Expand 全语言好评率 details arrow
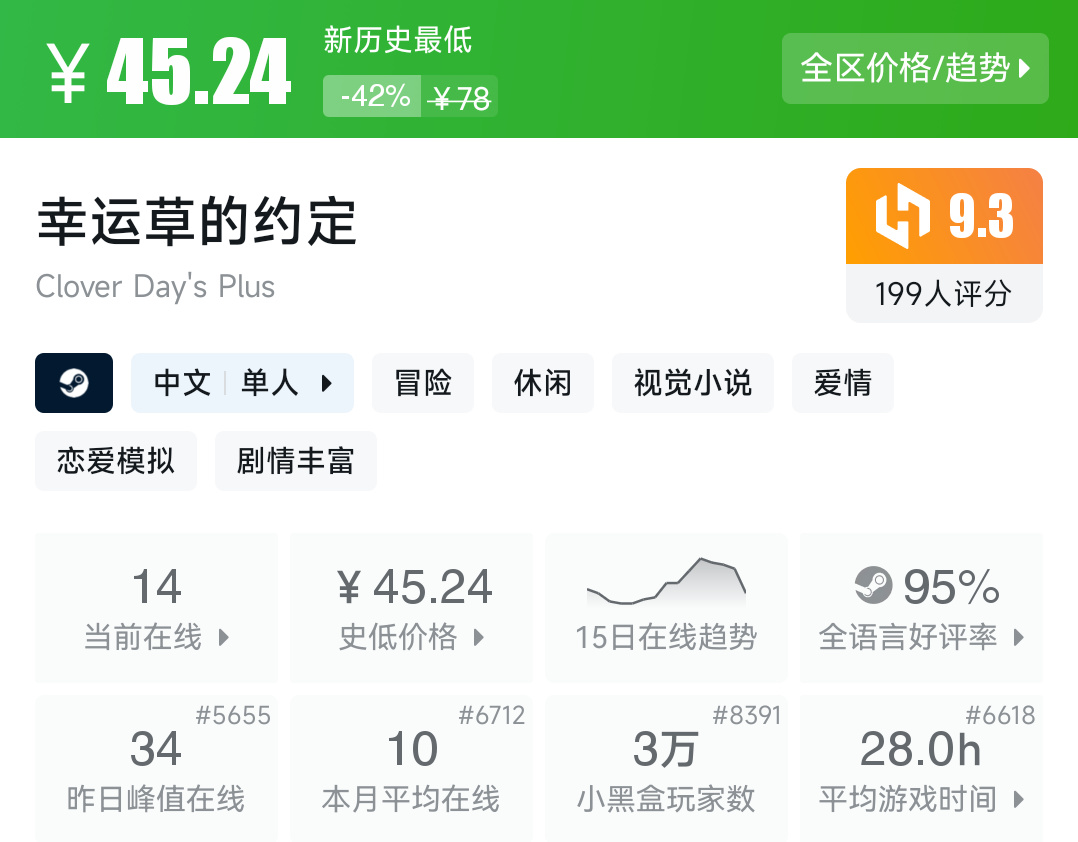This screenshot has height=842, width=1078. (x=1018, y=637)
